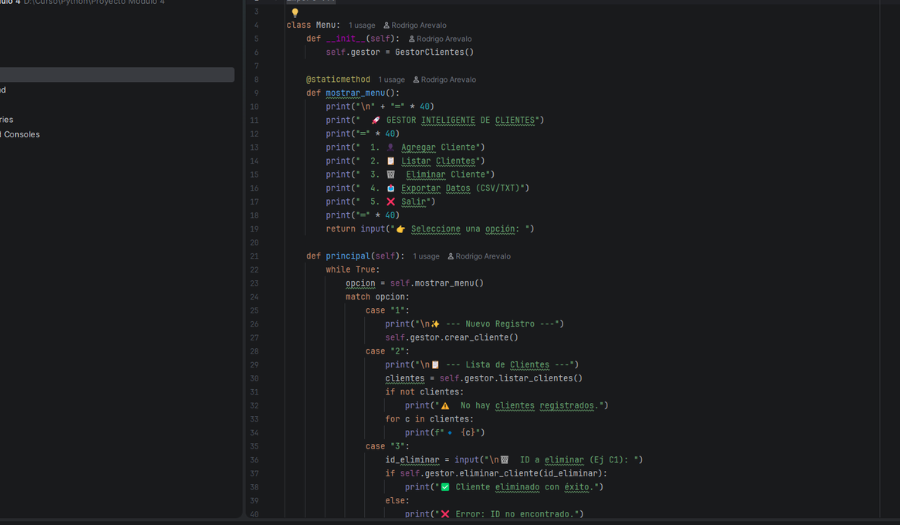The image size is (900, 525).
Task: Click line number 9 in the gutter
Action: click(256, 93)
